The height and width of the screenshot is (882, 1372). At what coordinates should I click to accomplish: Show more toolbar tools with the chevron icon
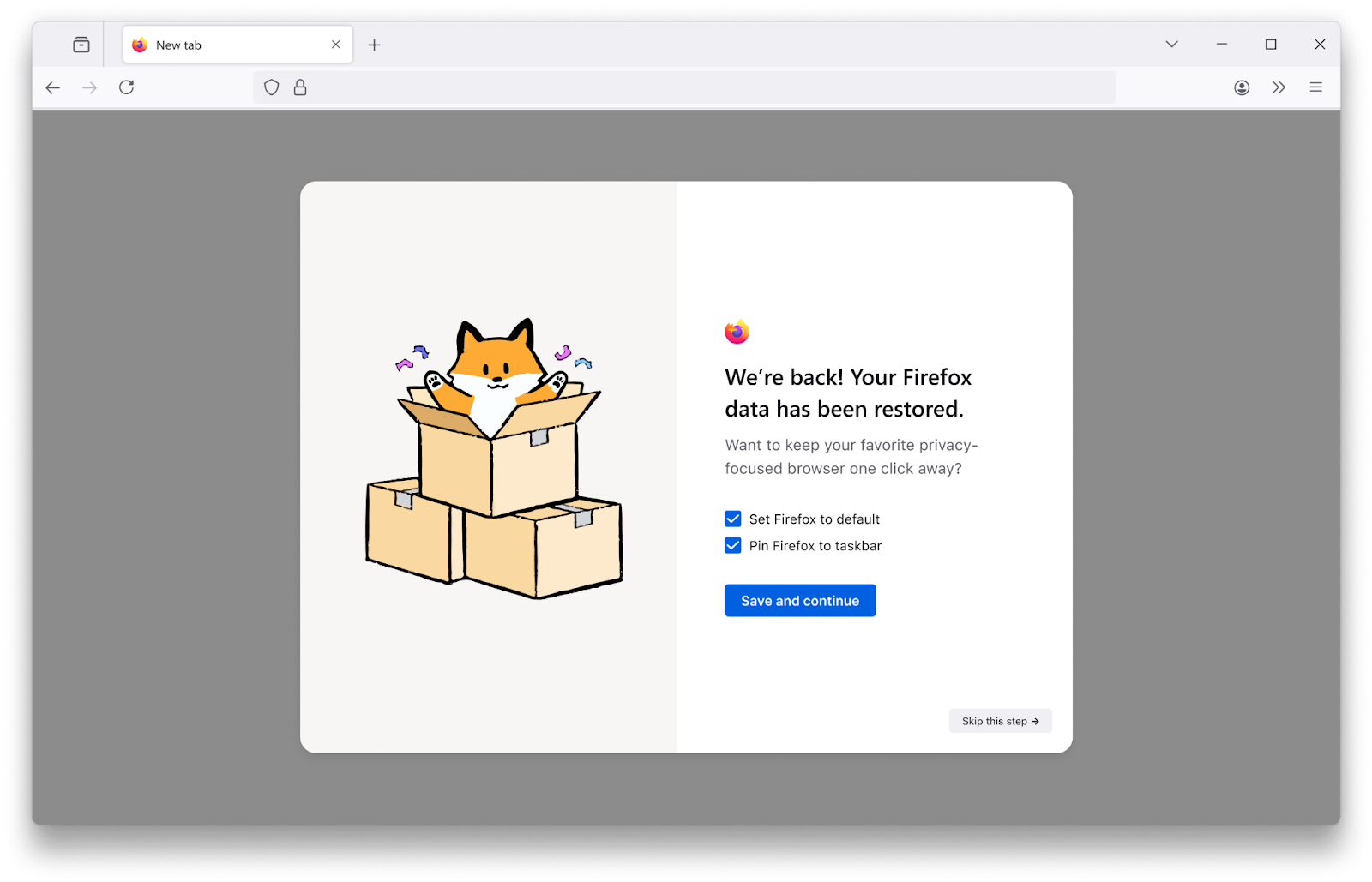click(x=1279, y=87)
